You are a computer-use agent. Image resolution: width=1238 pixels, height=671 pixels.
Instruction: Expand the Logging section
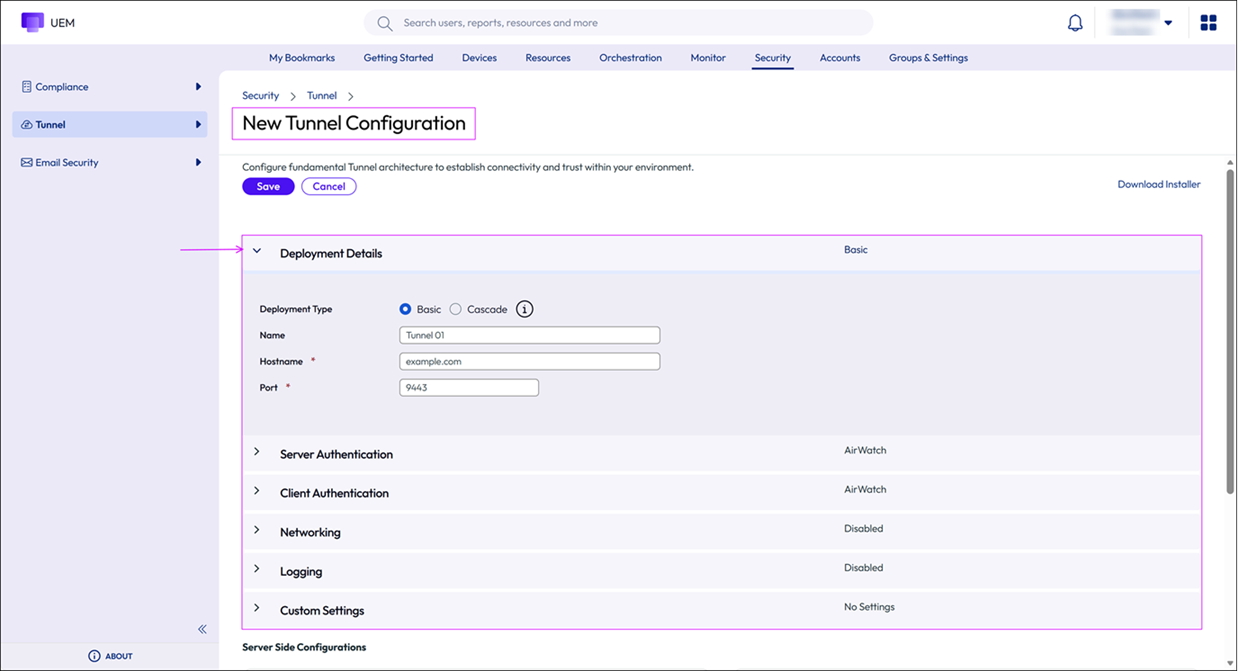pos(257,570)
